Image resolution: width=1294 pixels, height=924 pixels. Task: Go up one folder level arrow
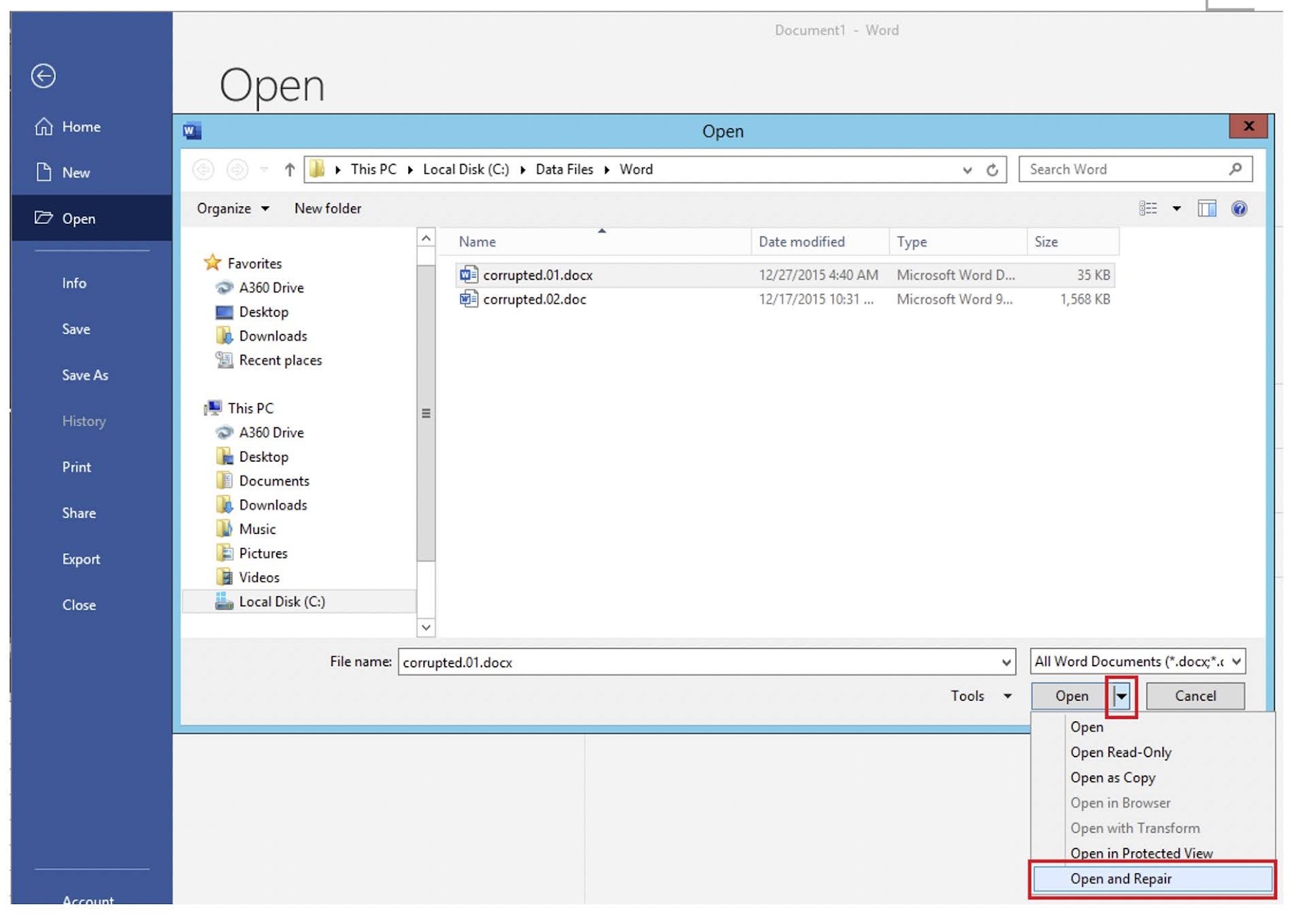pos(290,170)
